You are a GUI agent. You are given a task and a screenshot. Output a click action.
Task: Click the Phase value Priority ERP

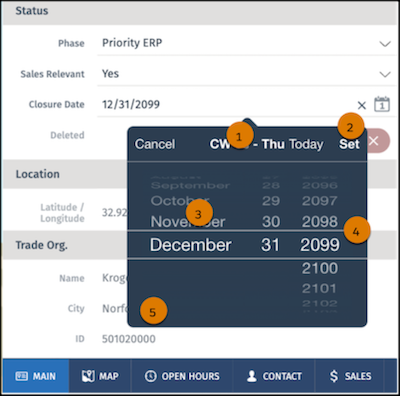132,43
